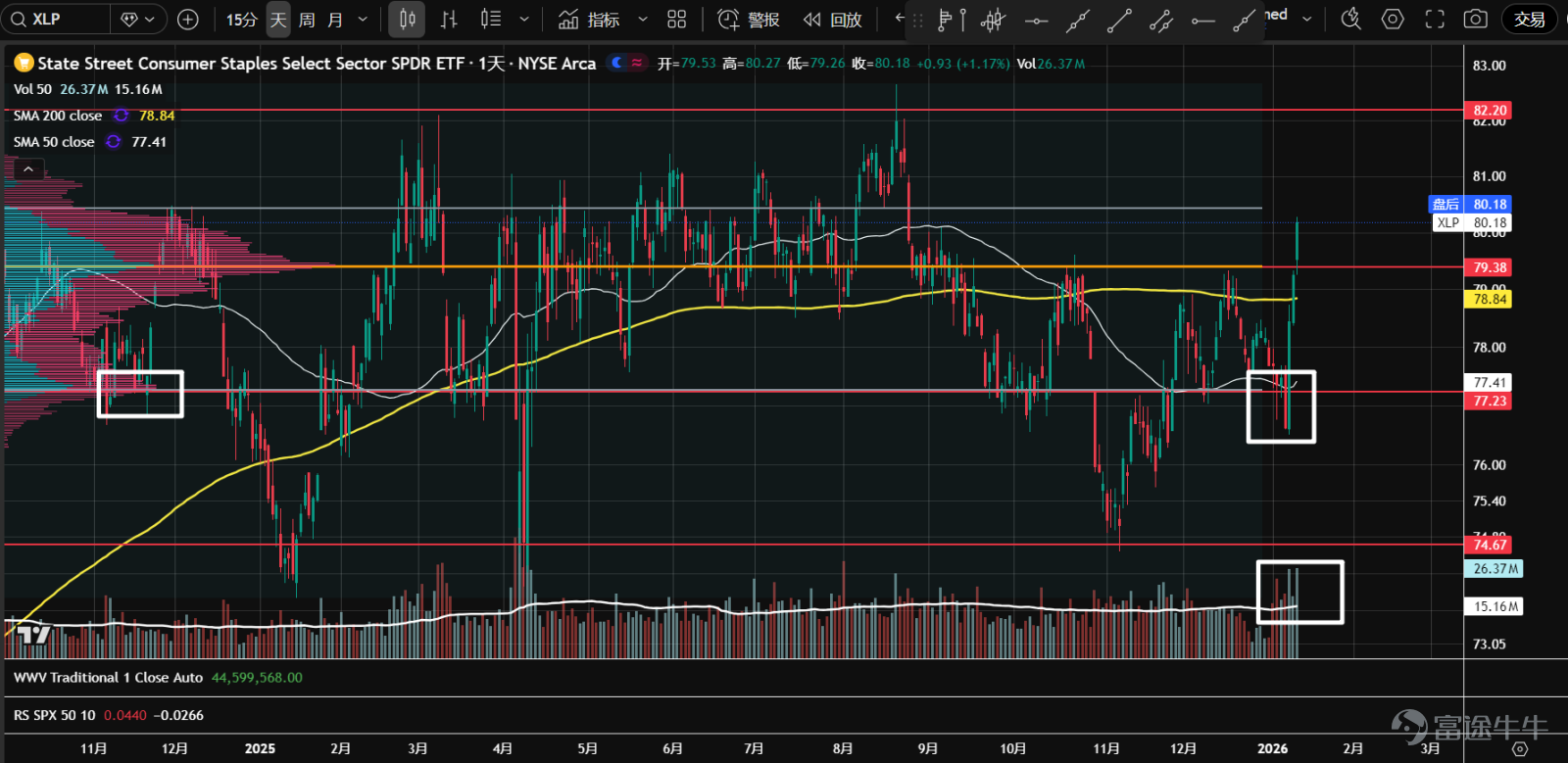Click the 2025 label on time axis

coord(260,748)
